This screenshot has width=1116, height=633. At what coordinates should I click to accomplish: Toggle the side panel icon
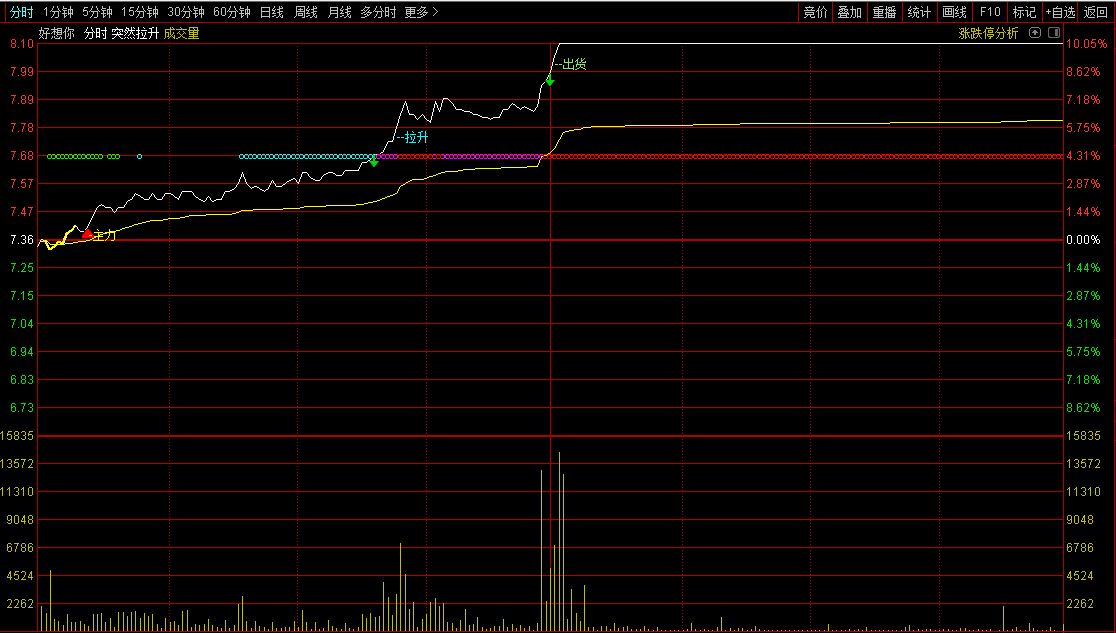[1054, 33]
